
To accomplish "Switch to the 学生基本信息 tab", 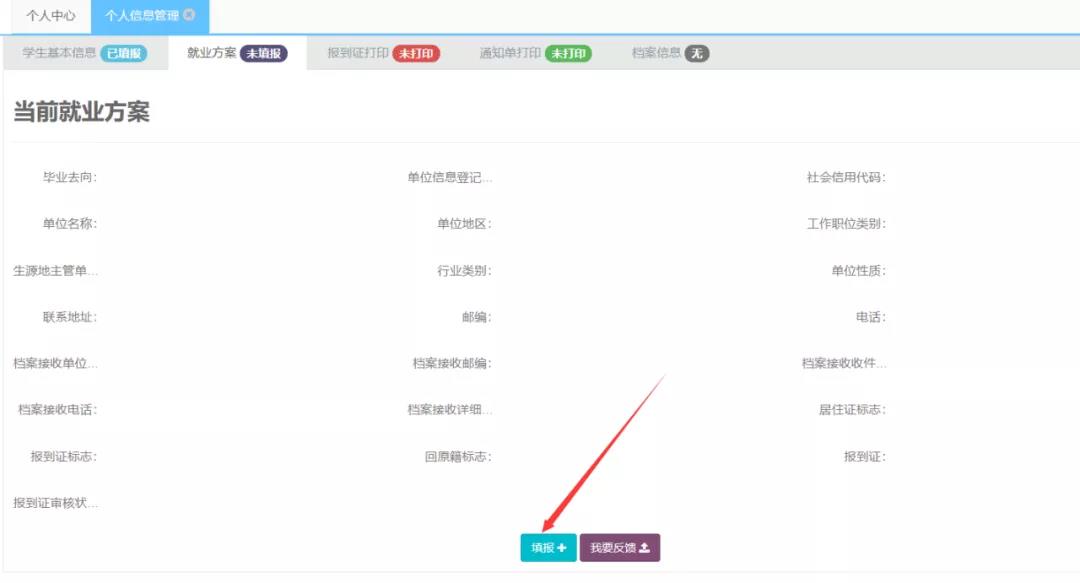I will coord(62,53).
